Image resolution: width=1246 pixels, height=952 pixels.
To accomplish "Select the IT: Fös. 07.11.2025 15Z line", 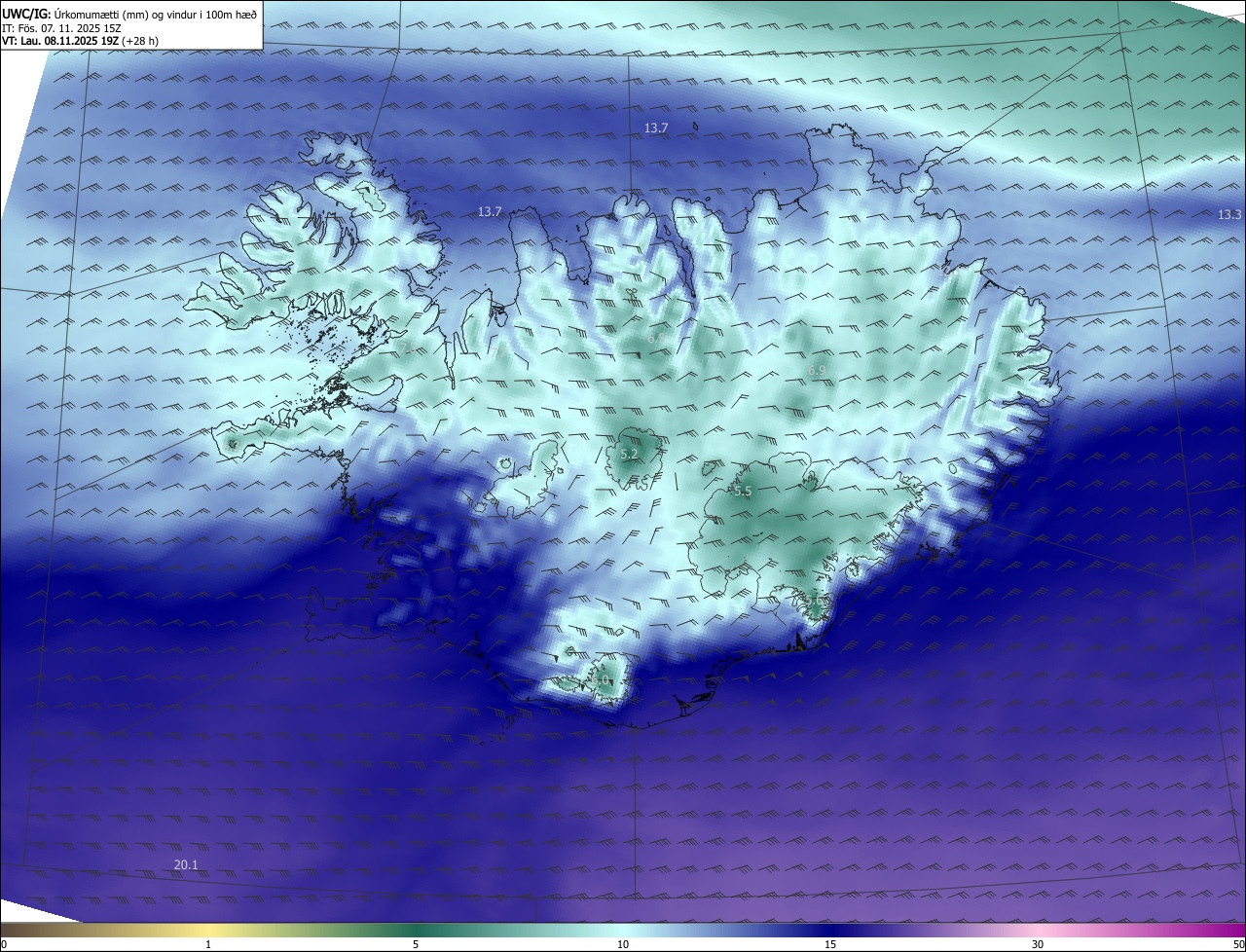I will click(x=60, y=28).
